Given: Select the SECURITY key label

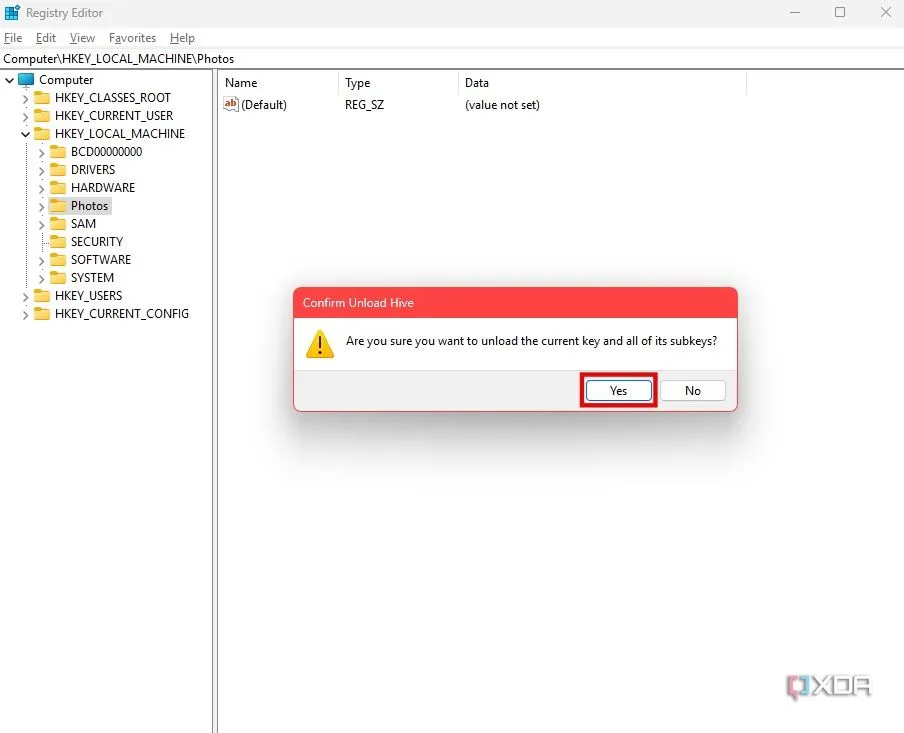Looking at the screenshot, I should pyautogui.click(x=97, y=241).
